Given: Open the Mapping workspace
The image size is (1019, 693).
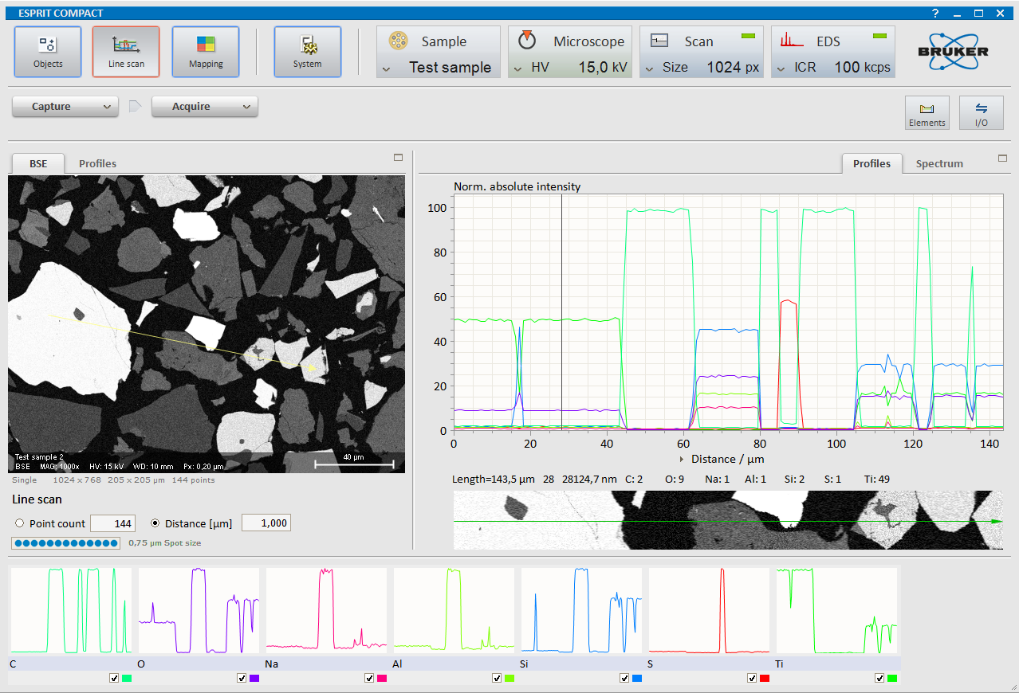Looking at the screenshot, I should pos(205,52).
